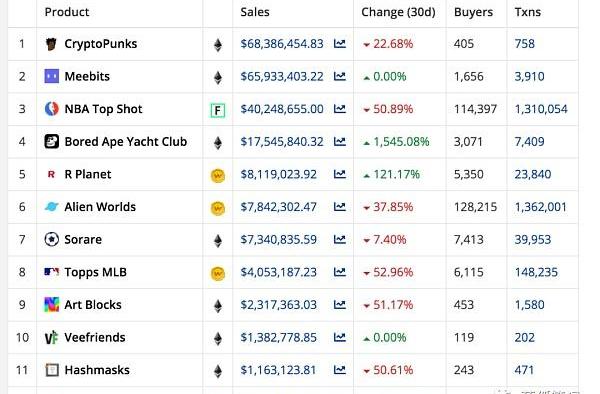This screenshot has height=394, width=600.
Task: Open the Topps MLB product link
Action: (x=96, y=272)
